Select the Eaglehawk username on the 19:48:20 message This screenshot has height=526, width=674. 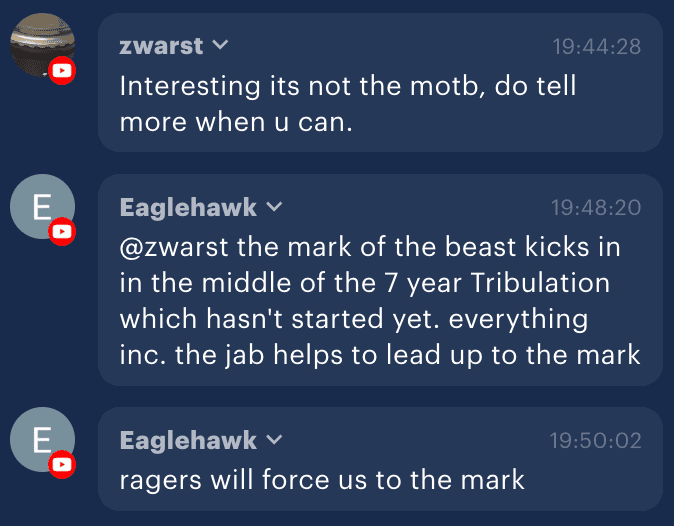188,208
